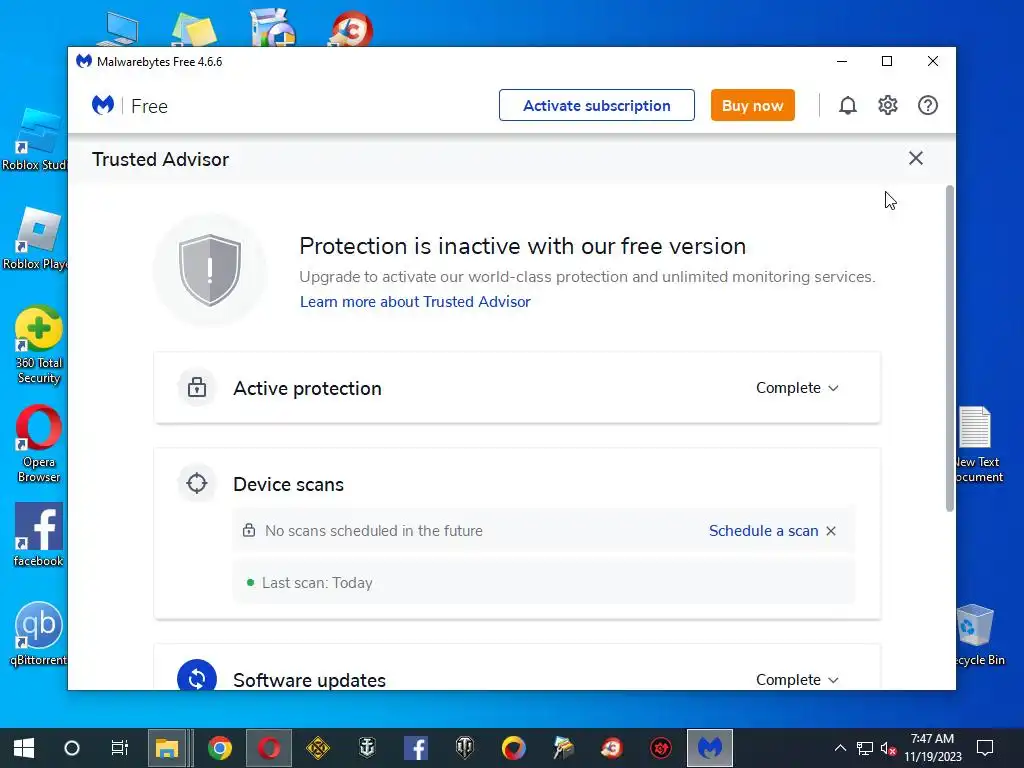The width and height of the screenshot is (1024, 768).
Task: Open the Malwarebytes notifications bell
Action: [x=847, y=105]
